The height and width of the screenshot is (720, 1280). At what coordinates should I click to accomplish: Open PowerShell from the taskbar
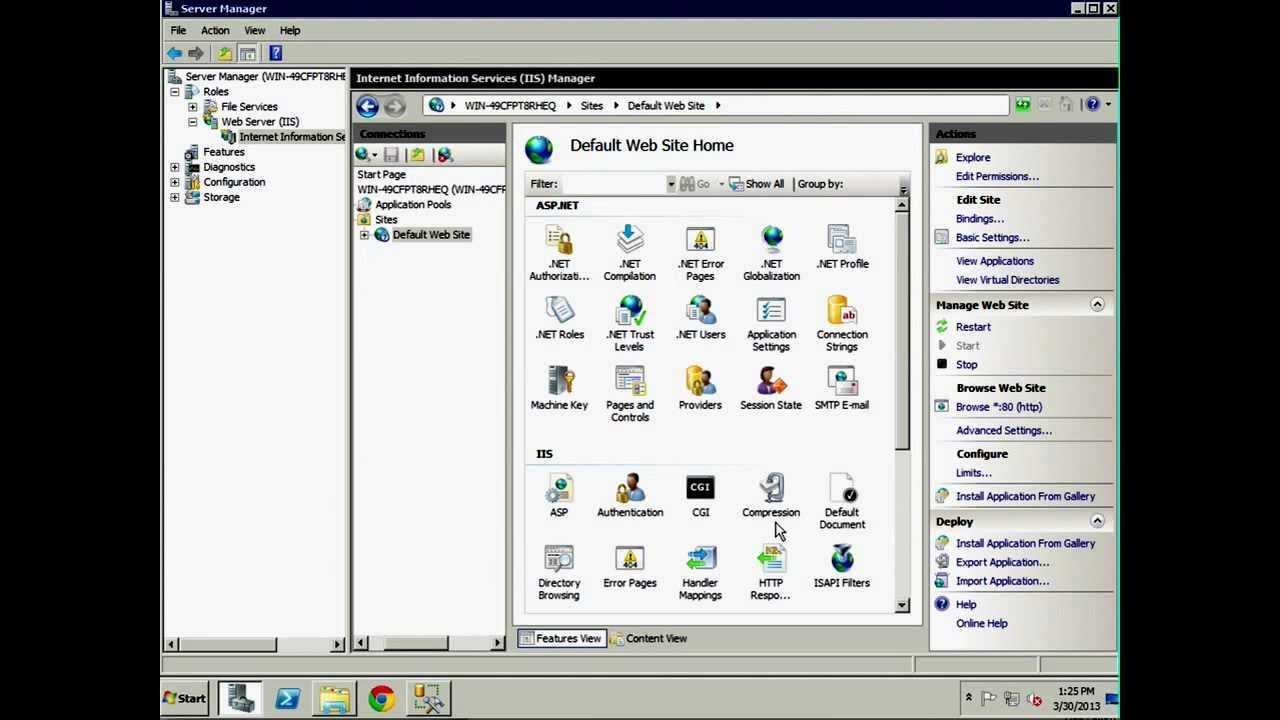tap(287, 699)
